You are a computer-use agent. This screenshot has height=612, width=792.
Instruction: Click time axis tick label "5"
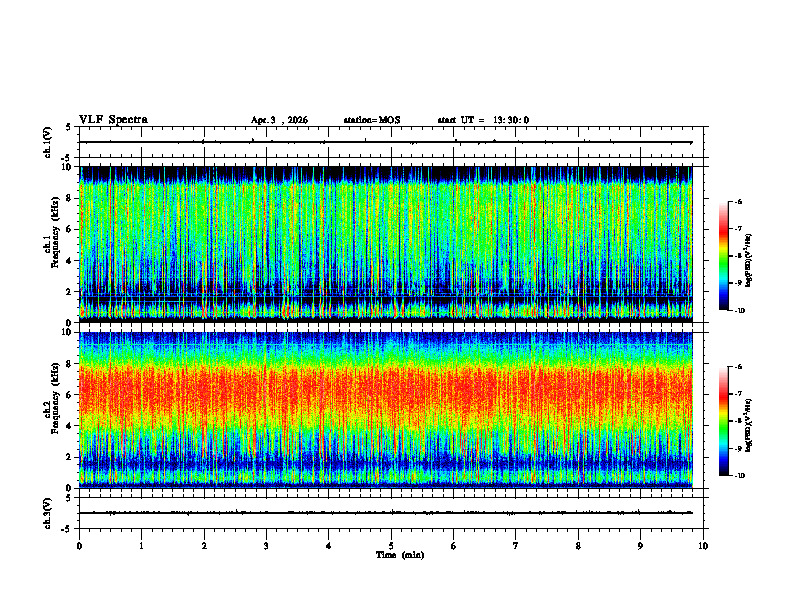click(x=391, y=546)
